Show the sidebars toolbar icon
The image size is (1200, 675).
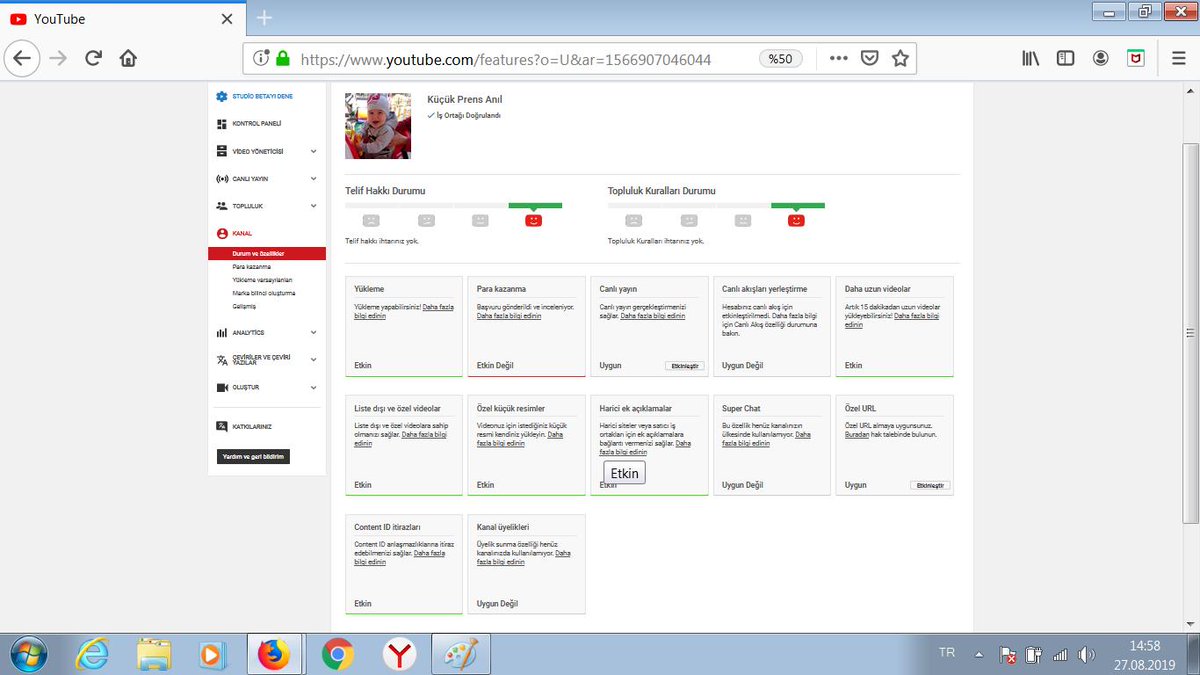pos(1065,59)
